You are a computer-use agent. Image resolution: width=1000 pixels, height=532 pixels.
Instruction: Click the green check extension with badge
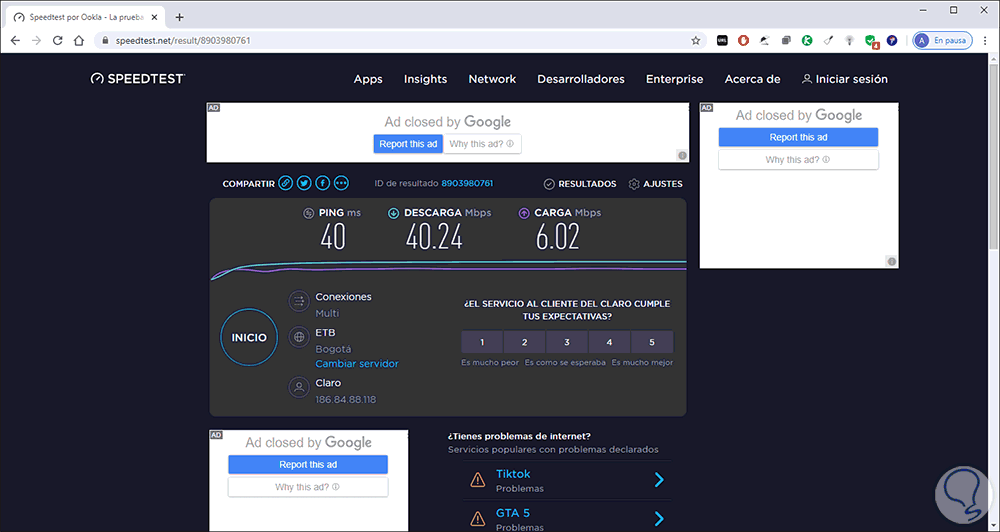871,41
